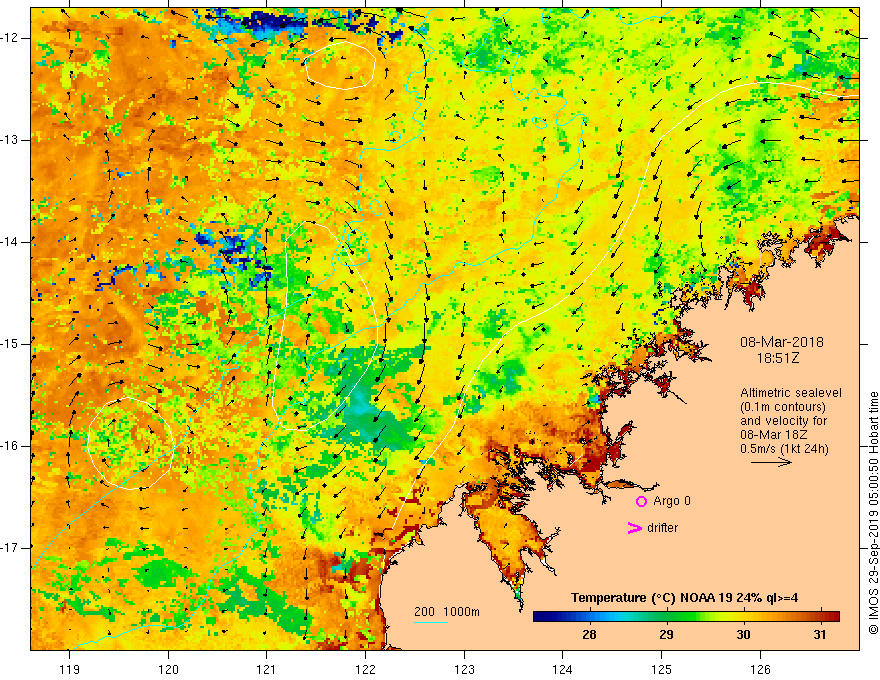
Task: Click the colorbar tick label 31
Action: 820,635
